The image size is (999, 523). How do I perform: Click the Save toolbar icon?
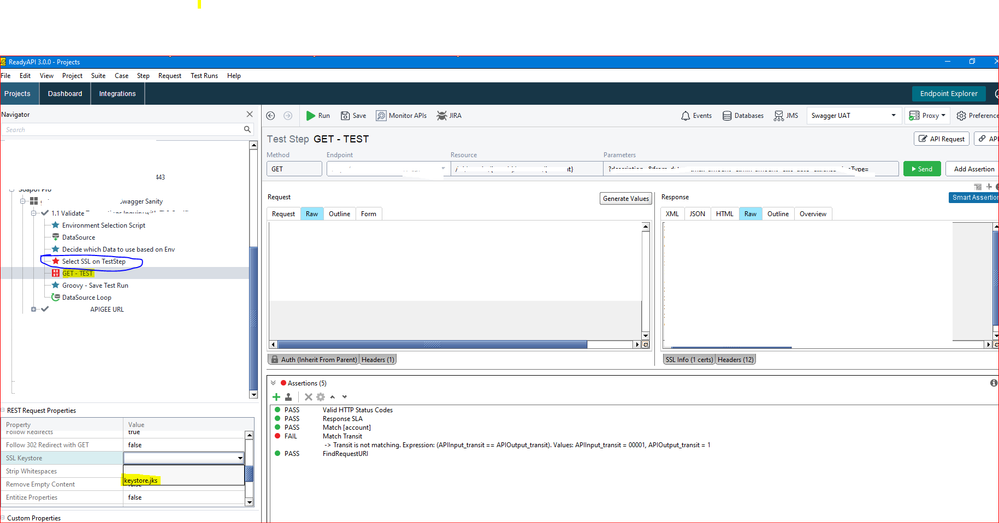pos(346,116)
